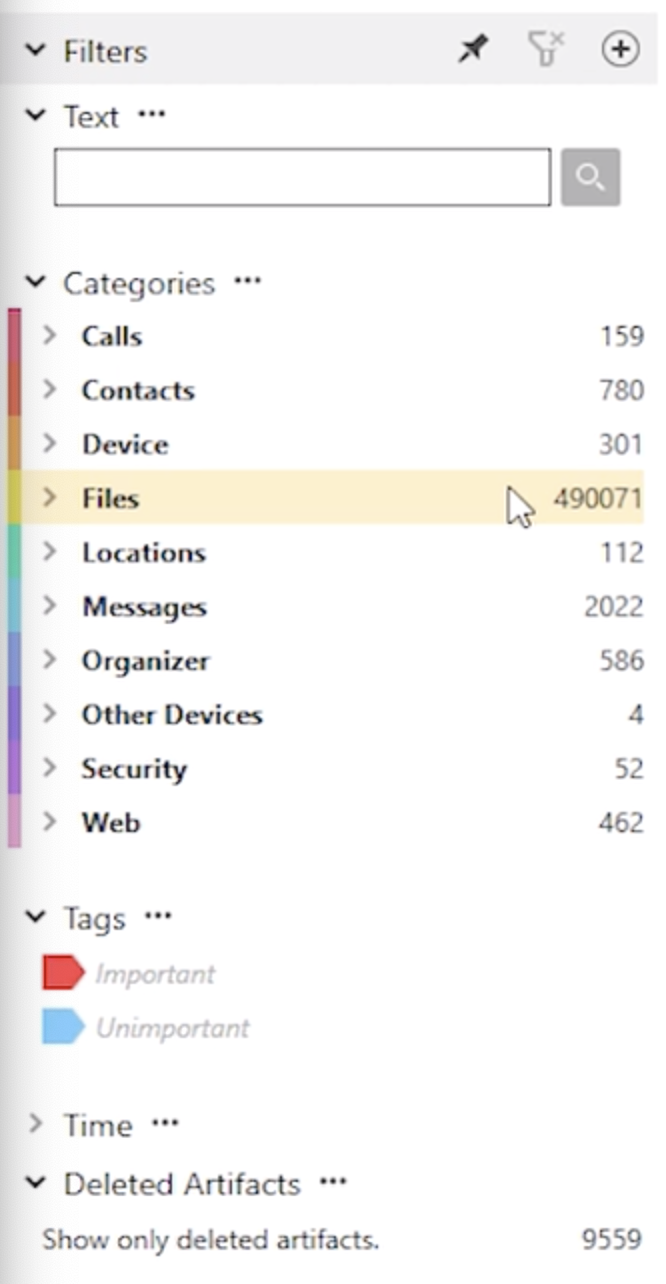Expand the Calls category arrow
Image resolution: width=666 pixels, height=1284 pixels.
(x=50, y=335)
